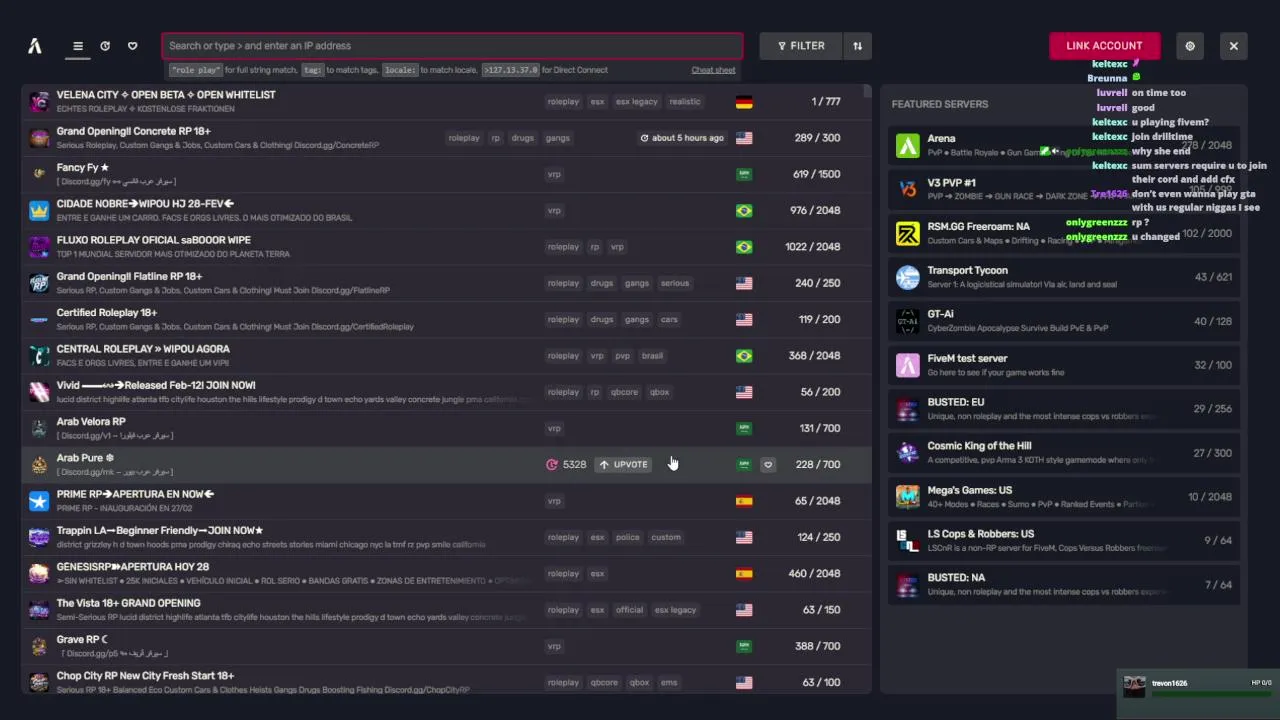Click the RSM.GG Freeroam server icon

[907, 234]
